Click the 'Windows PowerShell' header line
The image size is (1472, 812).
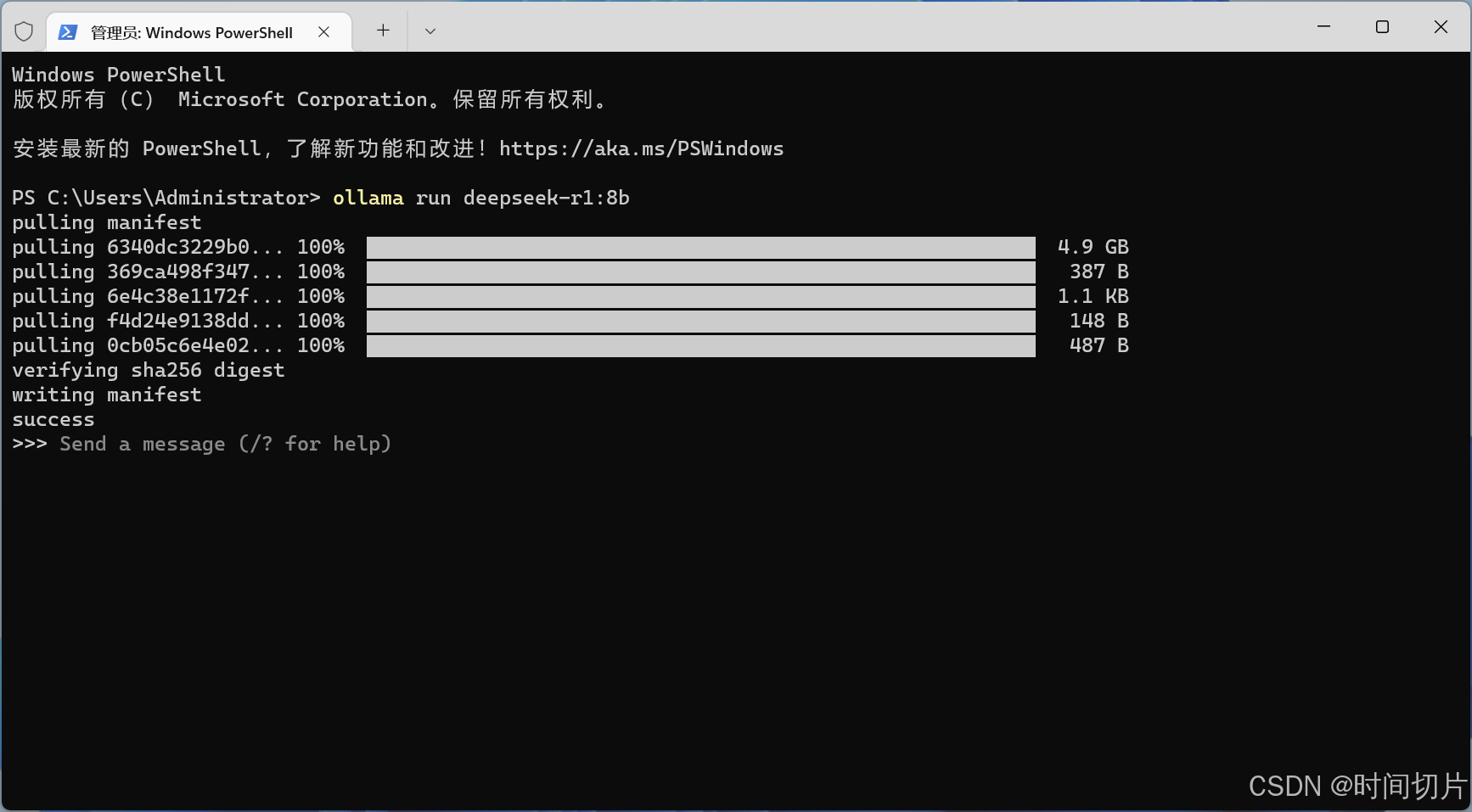click(x=119, y=75)
